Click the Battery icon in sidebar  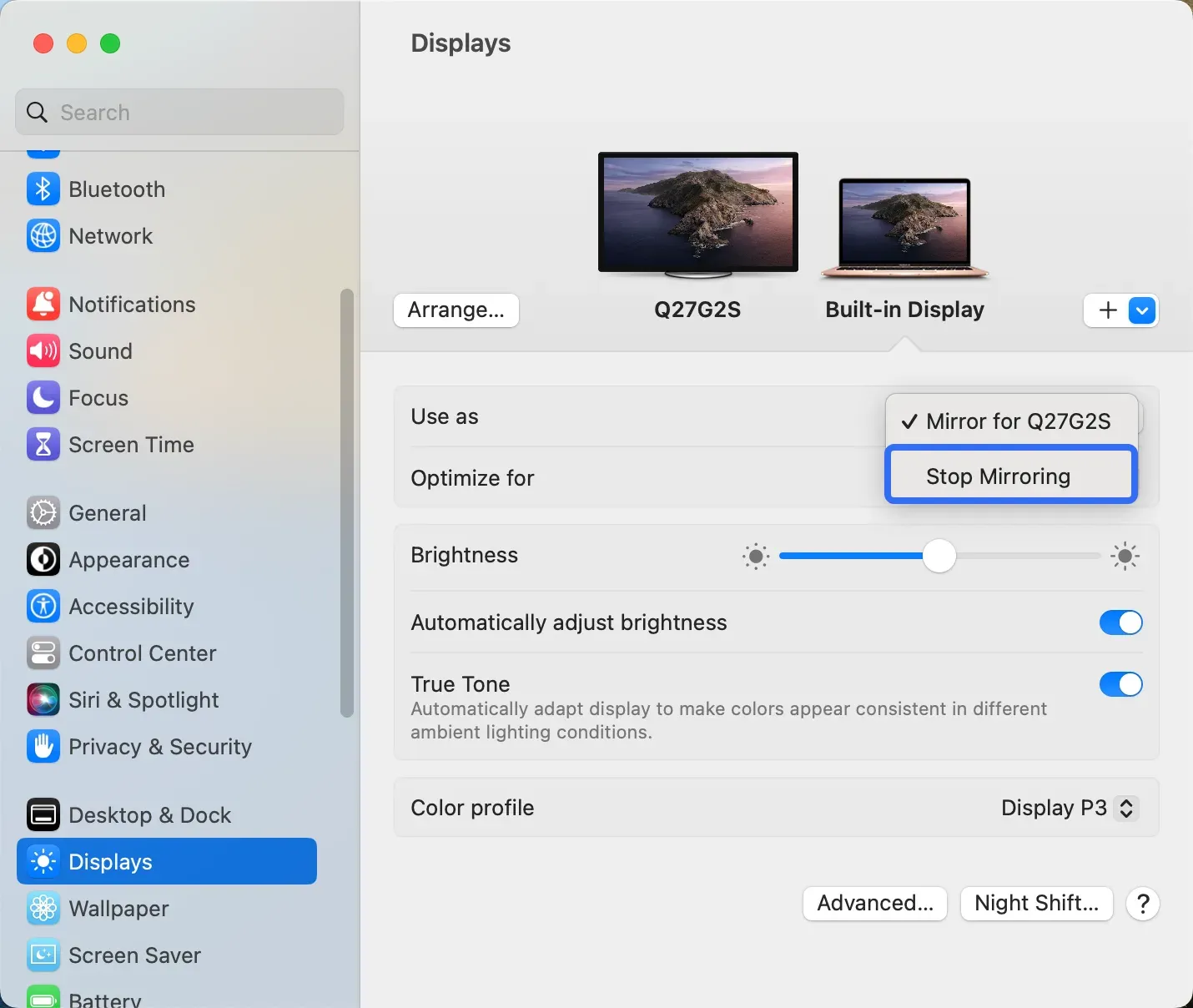43,998
